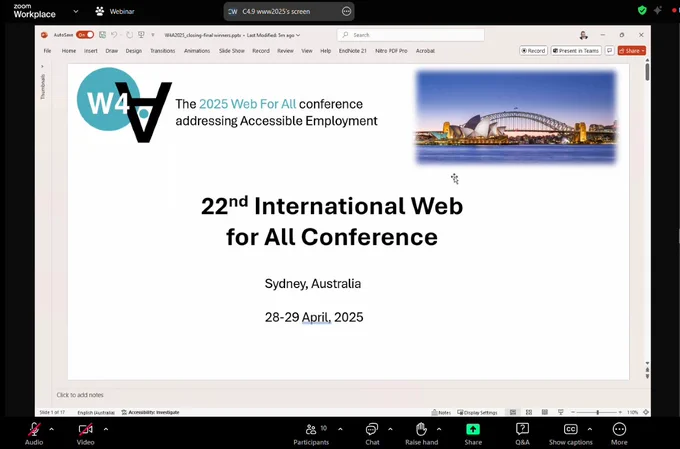Click the PowerPoint Search box
Viewport: 680px width, 449px height.
411,35
